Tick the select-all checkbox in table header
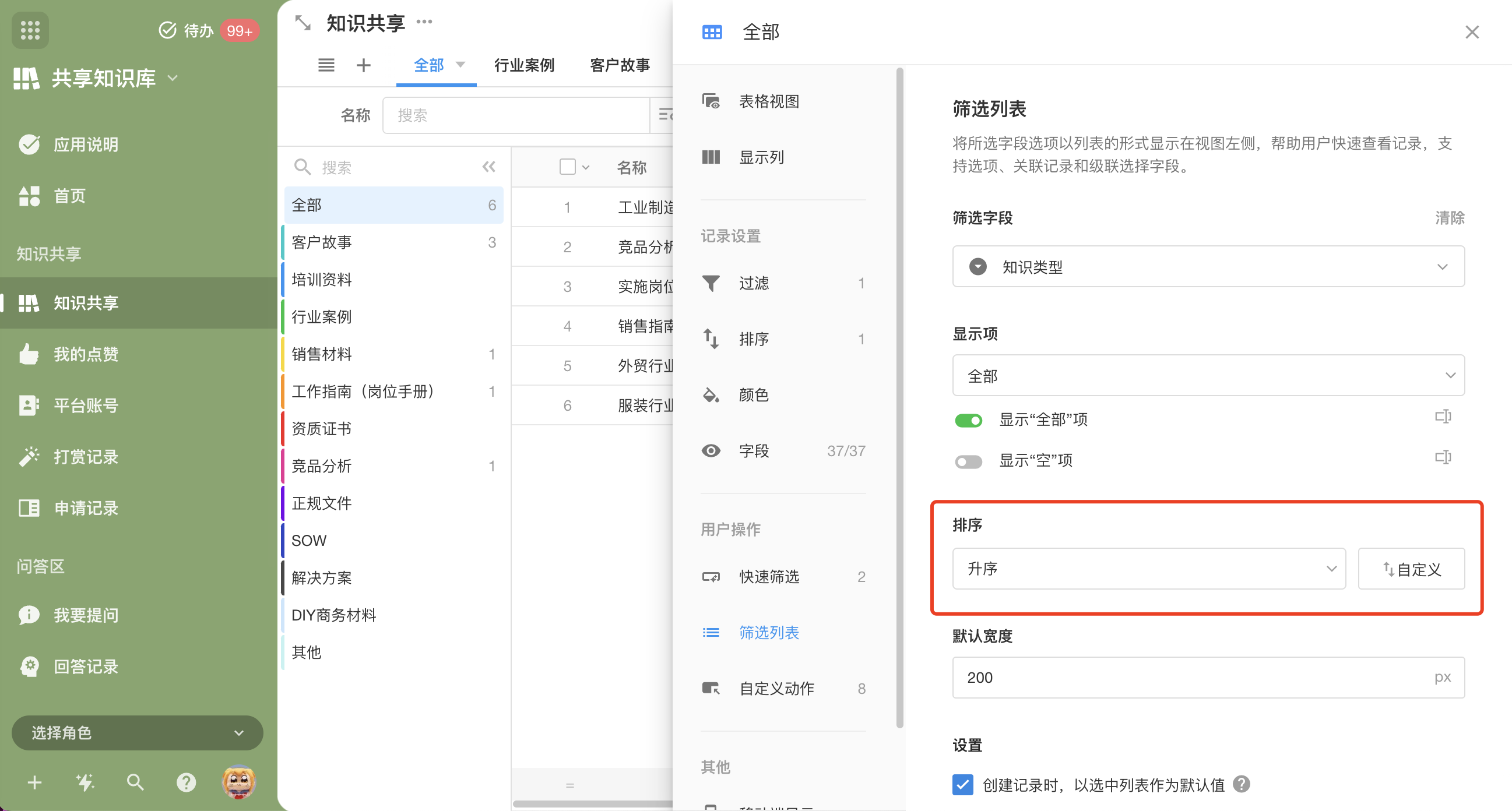Viewport: 1512px width, 811px height. tap(567, 167)
